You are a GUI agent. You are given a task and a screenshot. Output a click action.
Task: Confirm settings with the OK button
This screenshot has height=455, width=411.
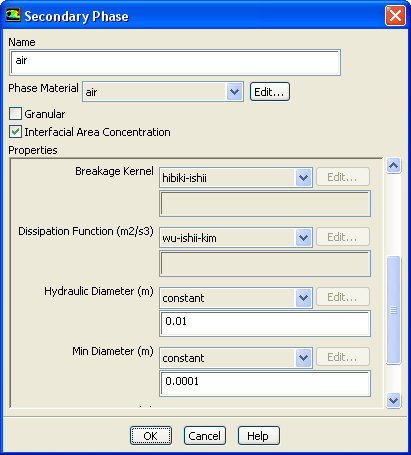151,436
